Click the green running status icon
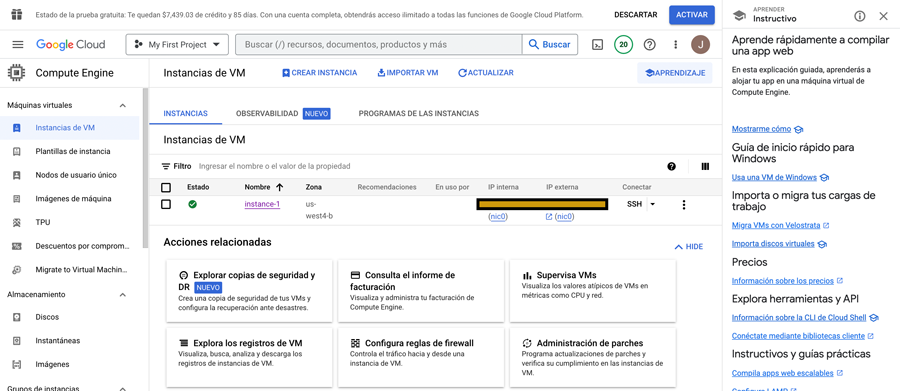Viewport: 900px width, 391px height. tap(192, 204)
